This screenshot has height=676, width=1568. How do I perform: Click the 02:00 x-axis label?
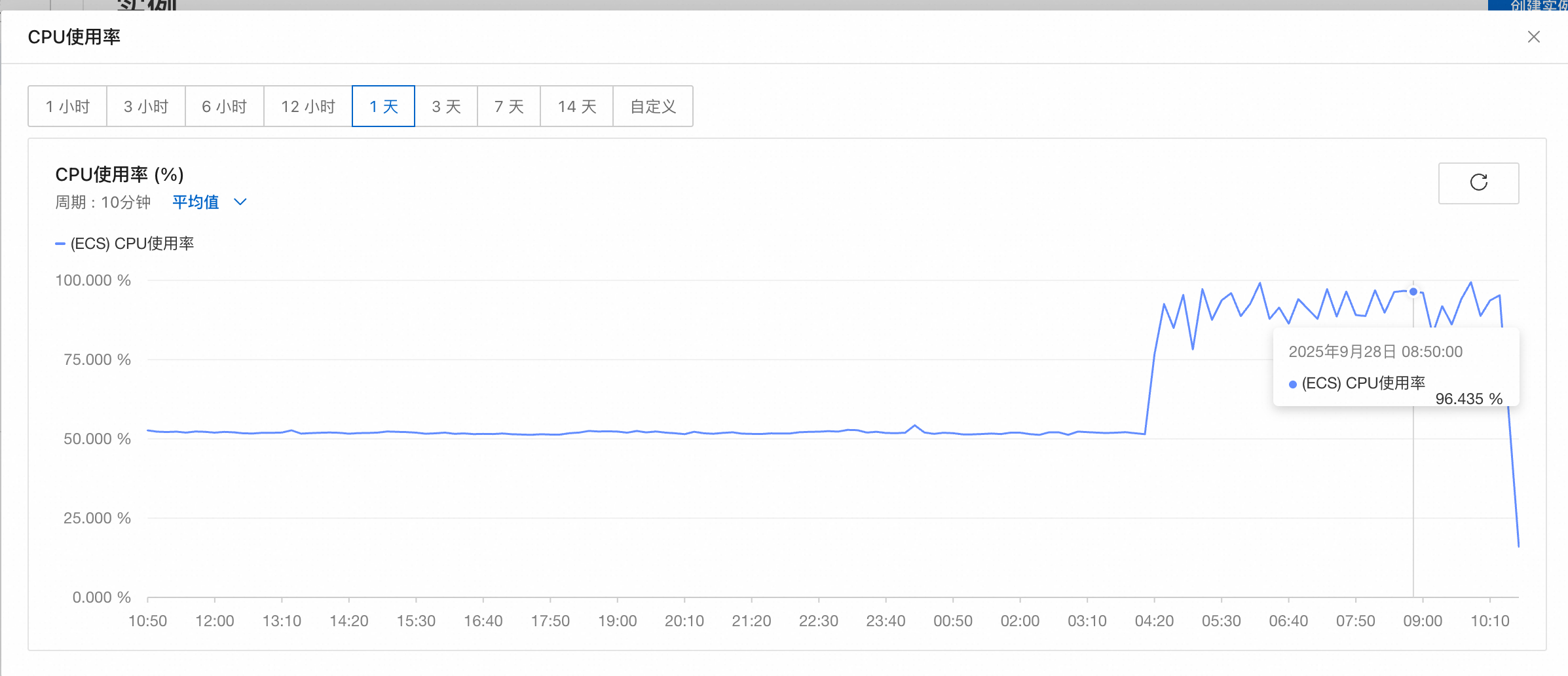(x=1020, y=621)
